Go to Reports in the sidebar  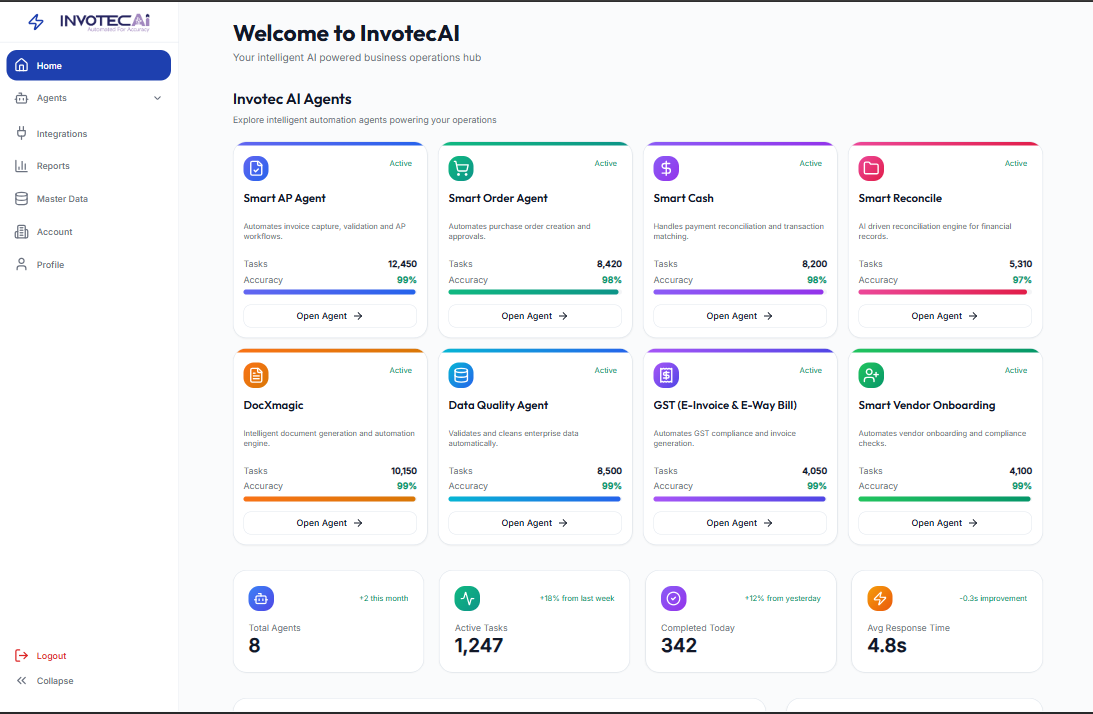pos(53,166)
